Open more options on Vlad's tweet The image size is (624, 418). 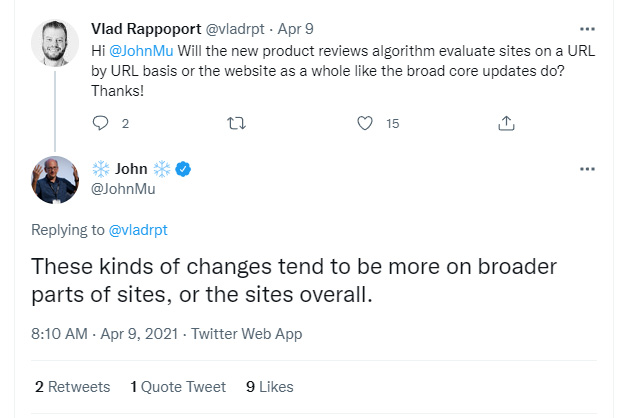(x=587, y=28)
